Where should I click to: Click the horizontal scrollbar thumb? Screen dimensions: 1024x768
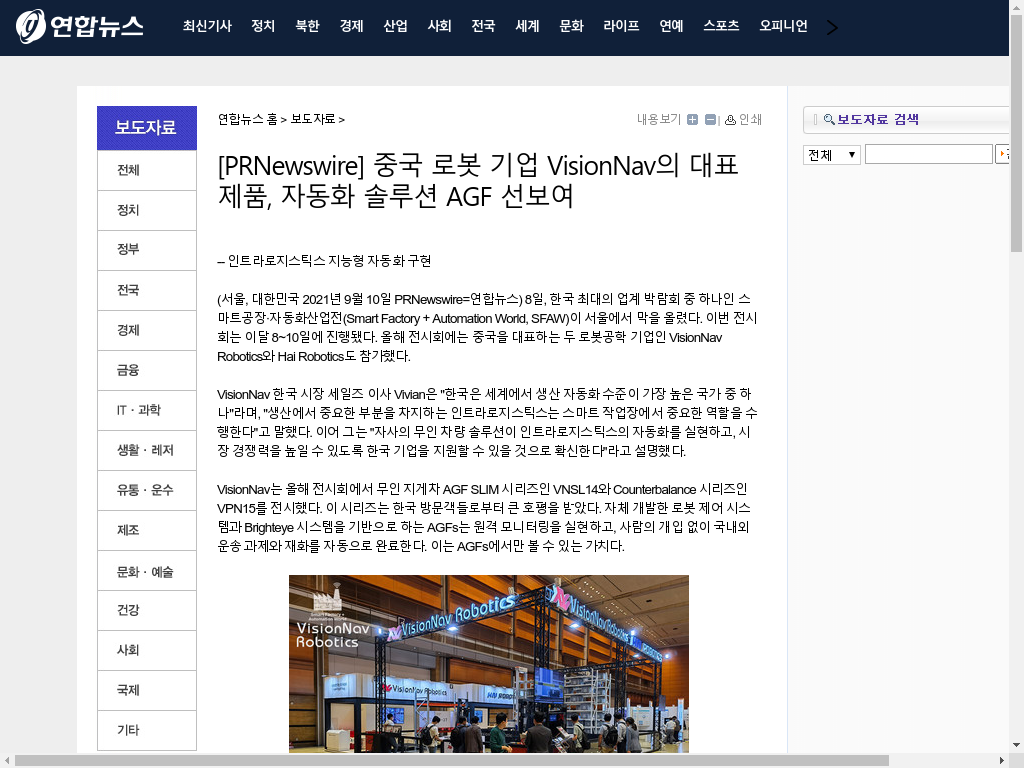pyautogui.click(x=452, y=761)
